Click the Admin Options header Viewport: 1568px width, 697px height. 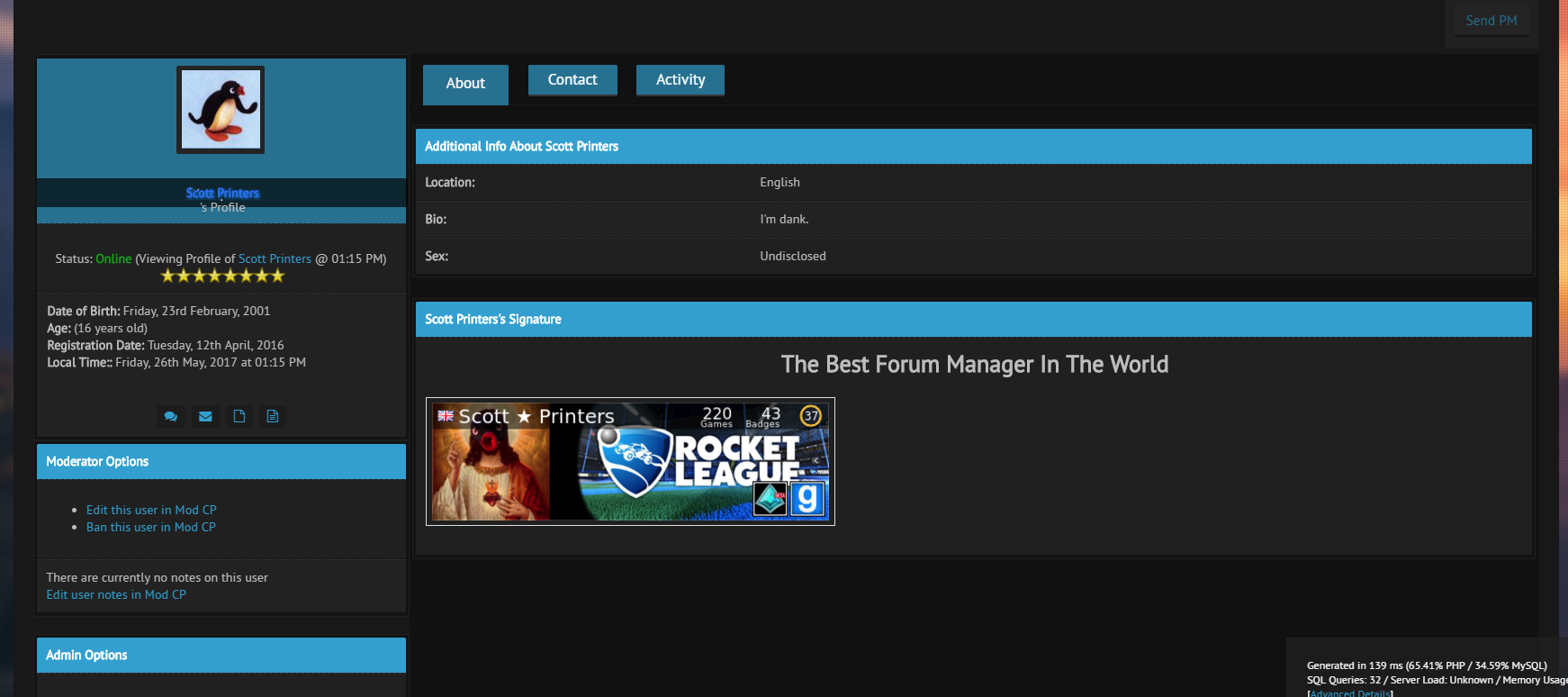(221, 655)
